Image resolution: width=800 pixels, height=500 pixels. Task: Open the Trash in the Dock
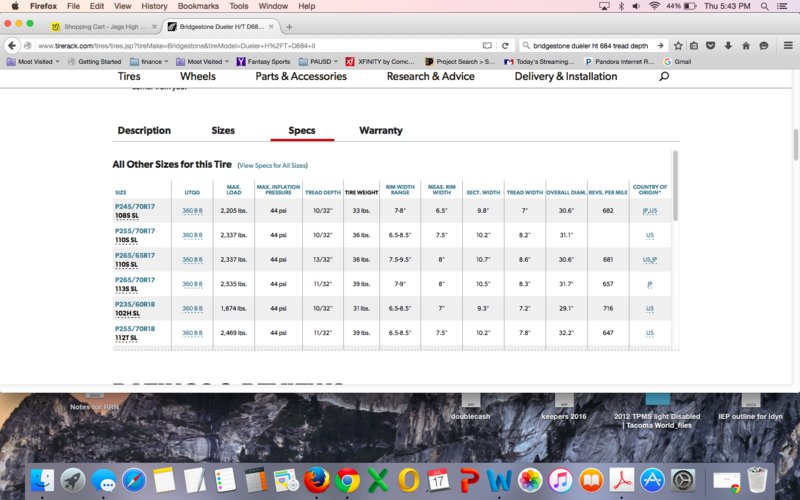[757, 480]
